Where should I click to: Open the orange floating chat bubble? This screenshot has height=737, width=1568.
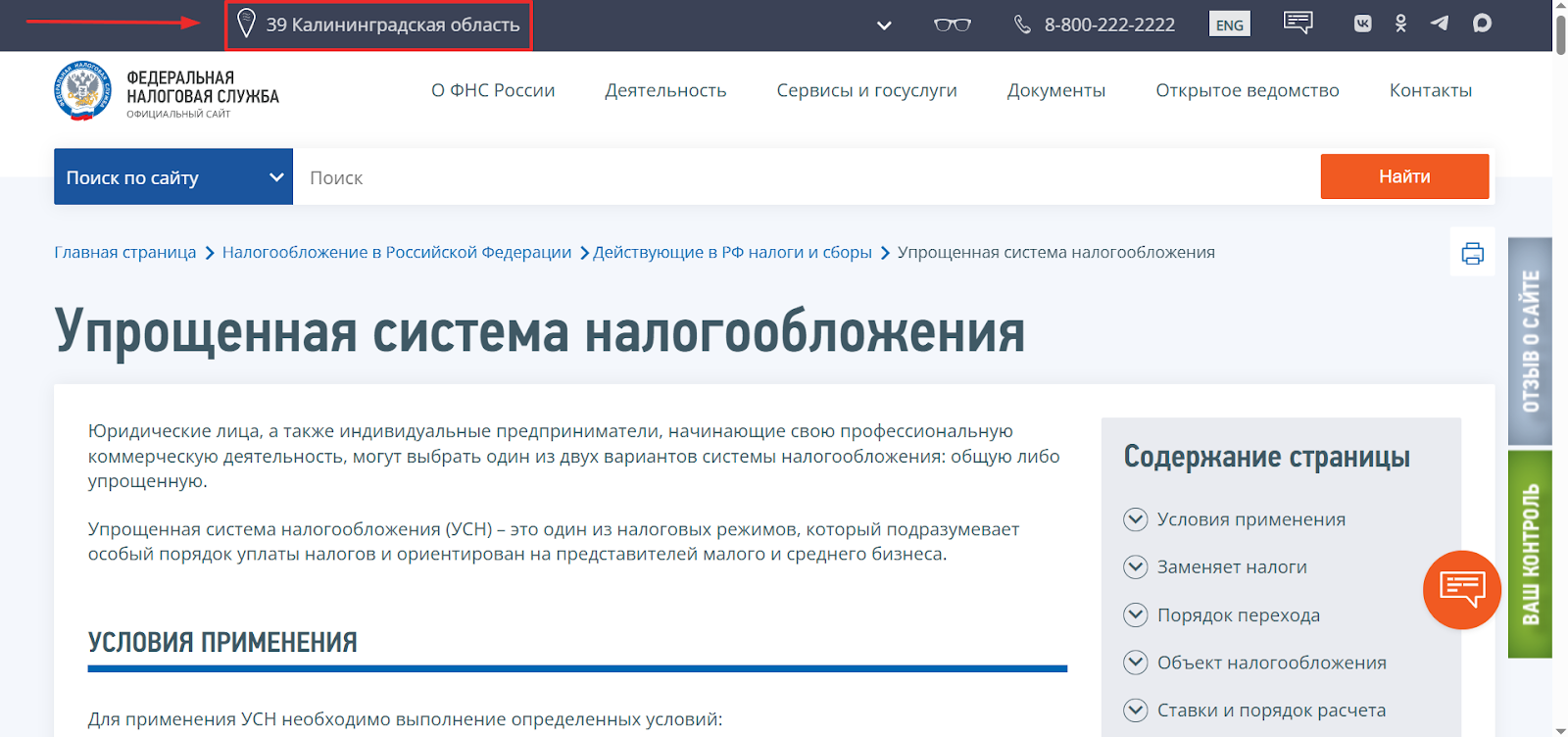click(x=1461, y=589)
